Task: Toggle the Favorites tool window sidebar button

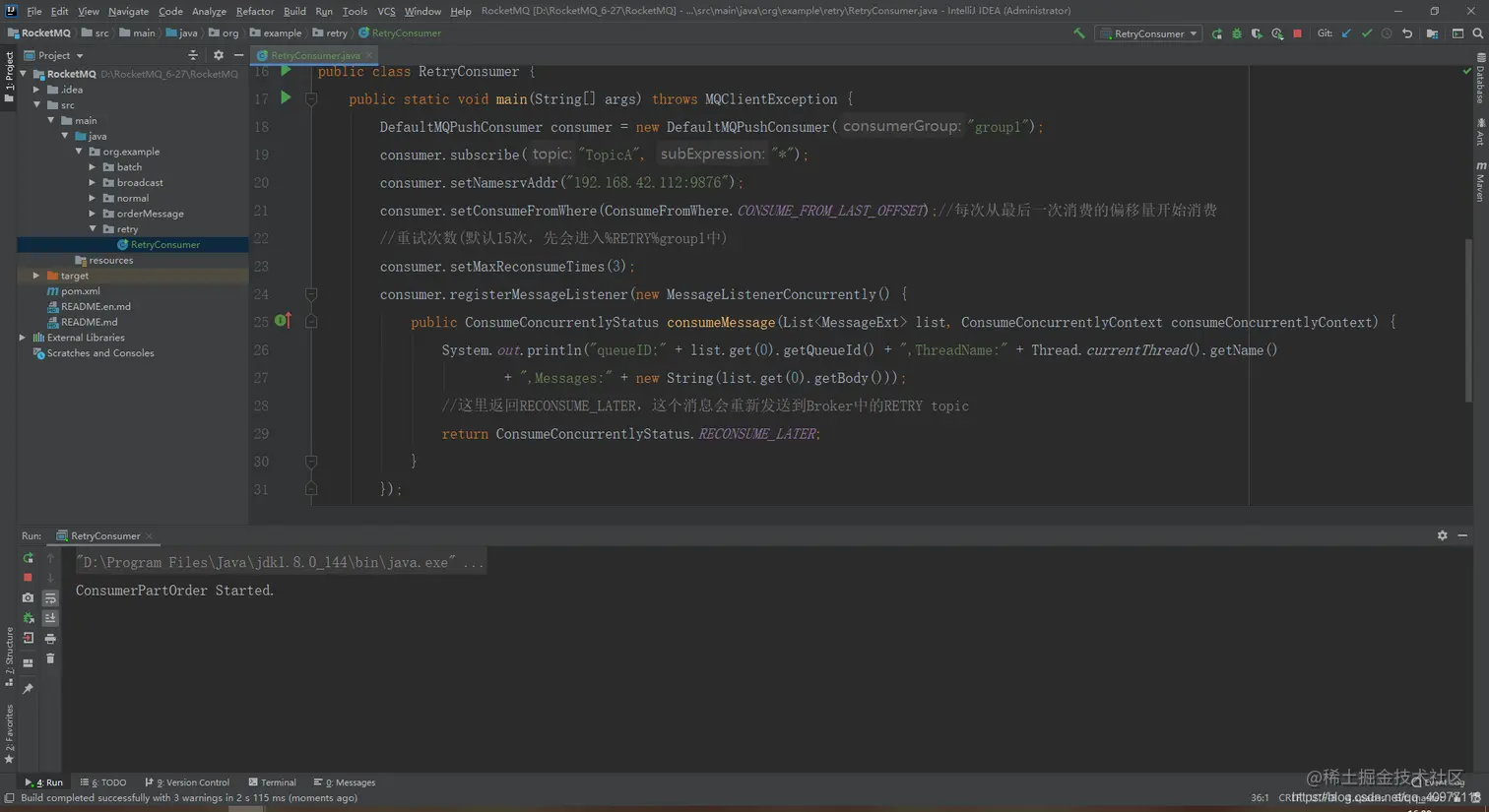Action: tap(9, 734)
